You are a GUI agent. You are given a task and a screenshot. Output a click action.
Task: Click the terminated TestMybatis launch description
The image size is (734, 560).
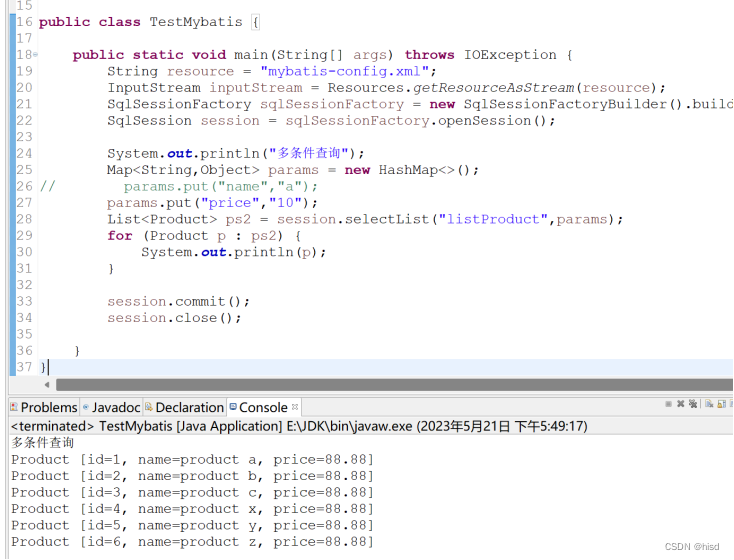click(x=299, y=426)
